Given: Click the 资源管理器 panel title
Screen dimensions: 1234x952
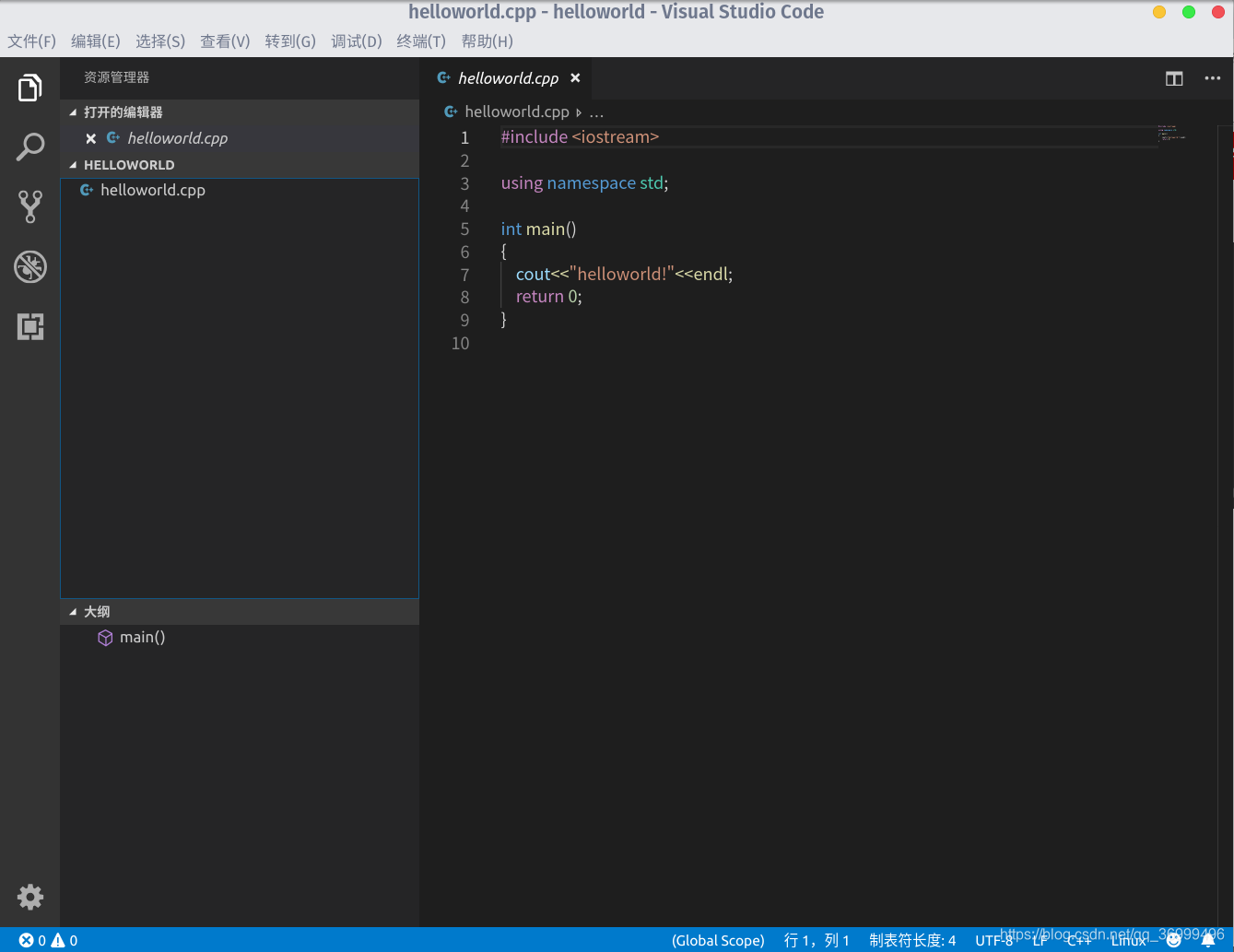Looking at the screenshot, I should [116, 78].
